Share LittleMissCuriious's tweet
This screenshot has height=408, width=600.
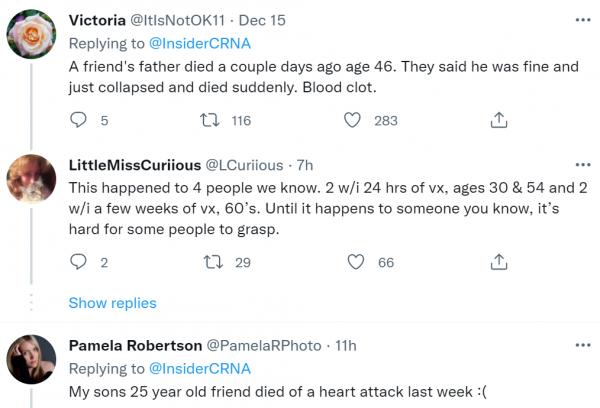(497, 262)
